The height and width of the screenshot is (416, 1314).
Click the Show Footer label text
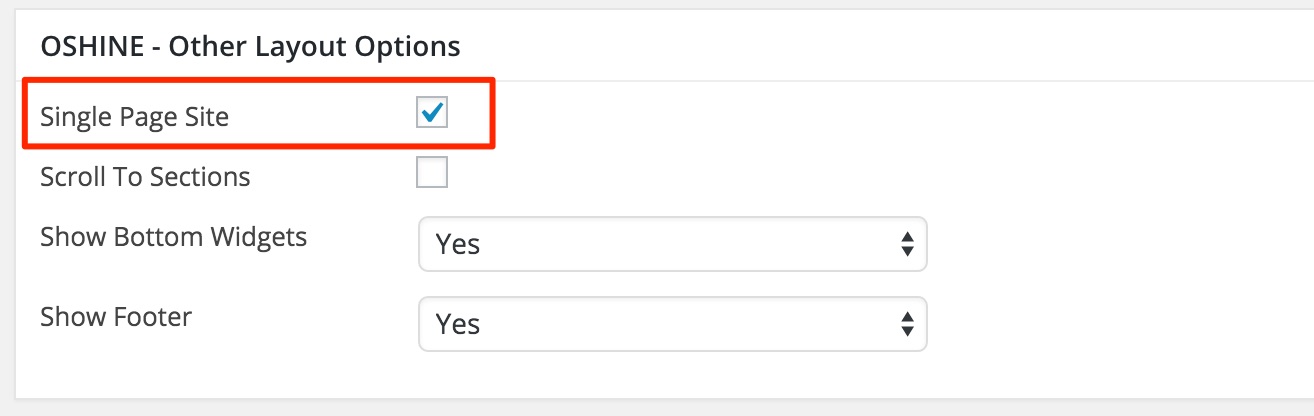click(116, 318)
